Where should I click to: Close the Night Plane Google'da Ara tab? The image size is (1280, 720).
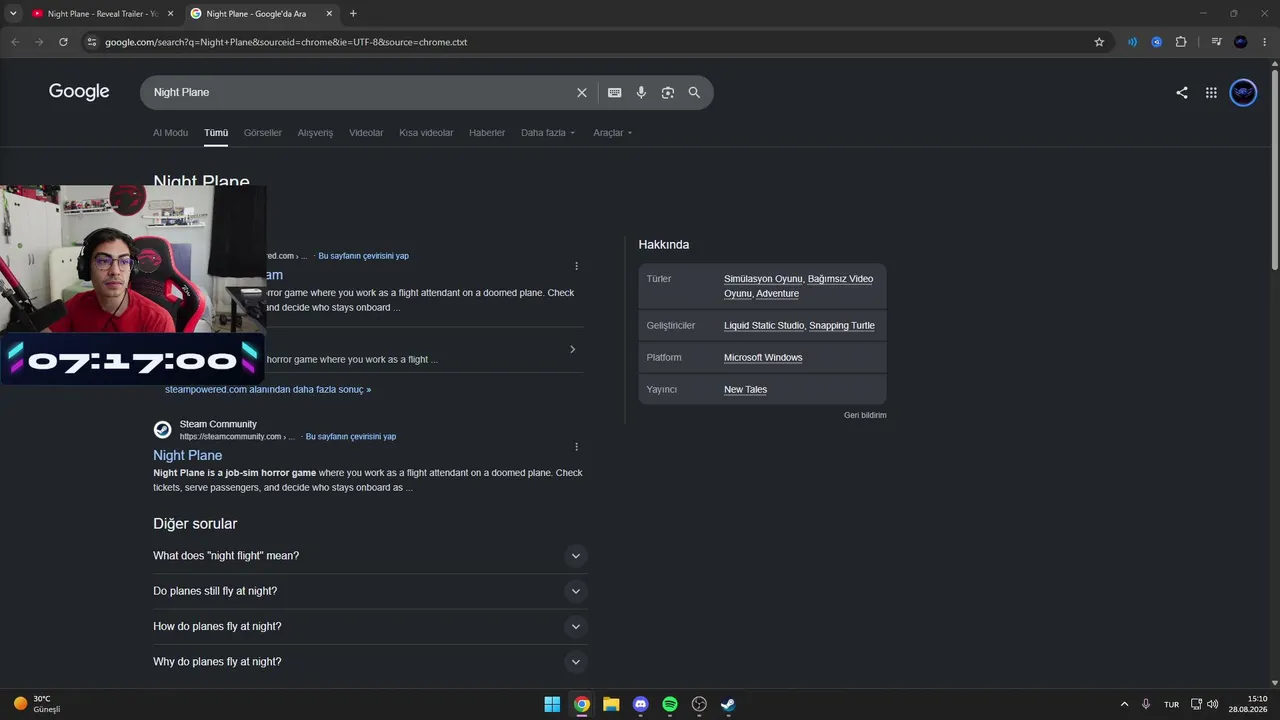[328, 13]
